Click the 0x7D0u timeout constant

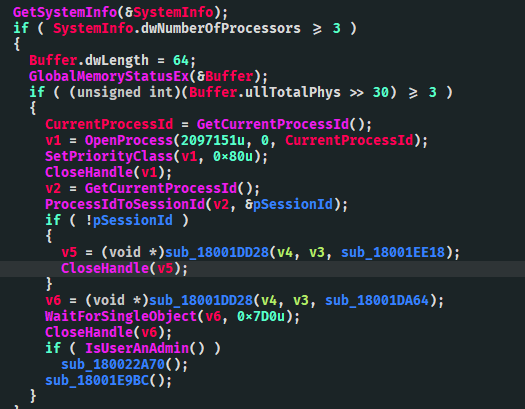point(261,316)
